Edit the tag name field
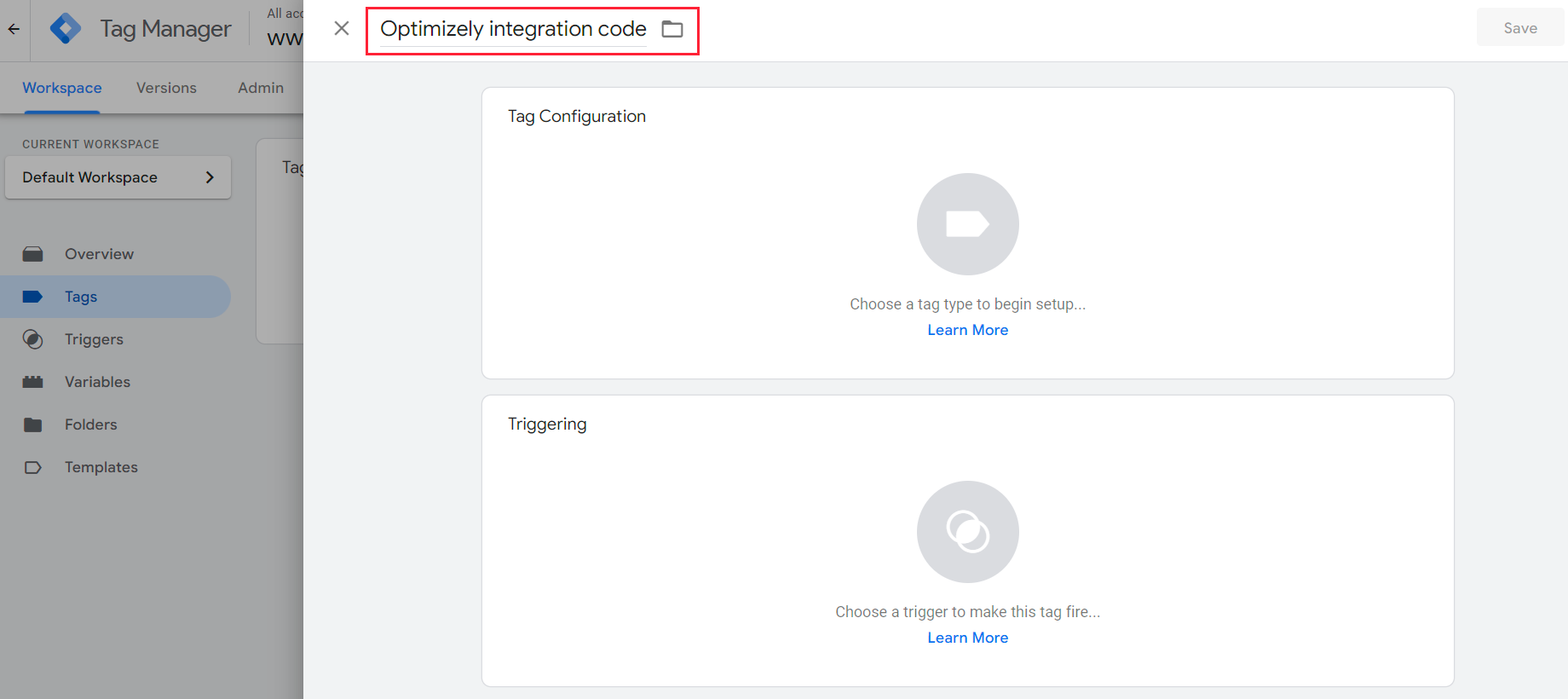1568x699 pixels. point(513,29)
